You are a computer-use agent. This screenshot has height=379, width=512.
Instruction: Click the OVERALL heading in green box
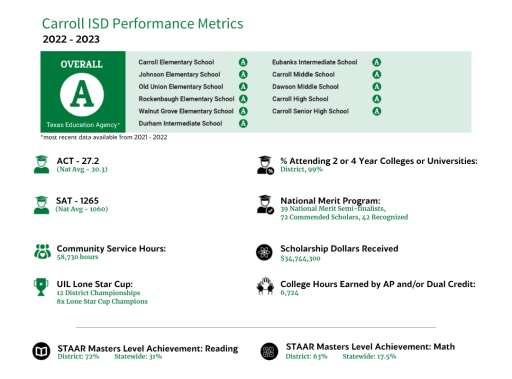point(82,64)
